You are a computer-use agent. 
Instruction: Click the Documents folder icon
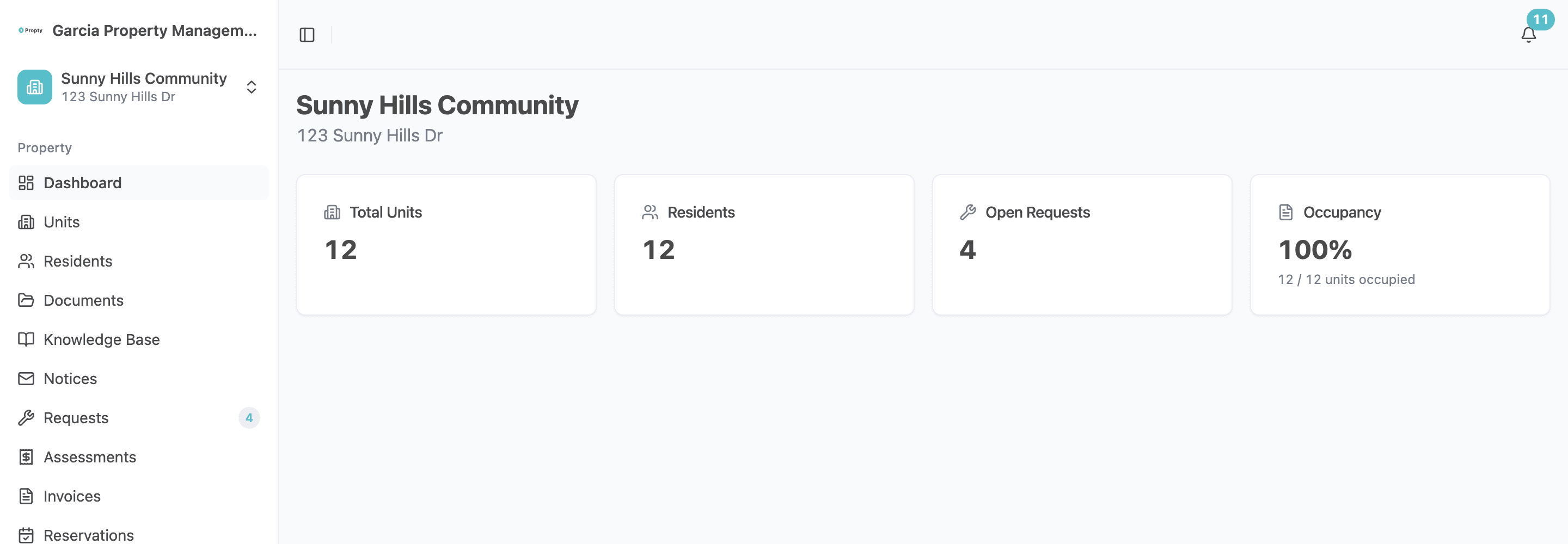(x=26, y=299)
